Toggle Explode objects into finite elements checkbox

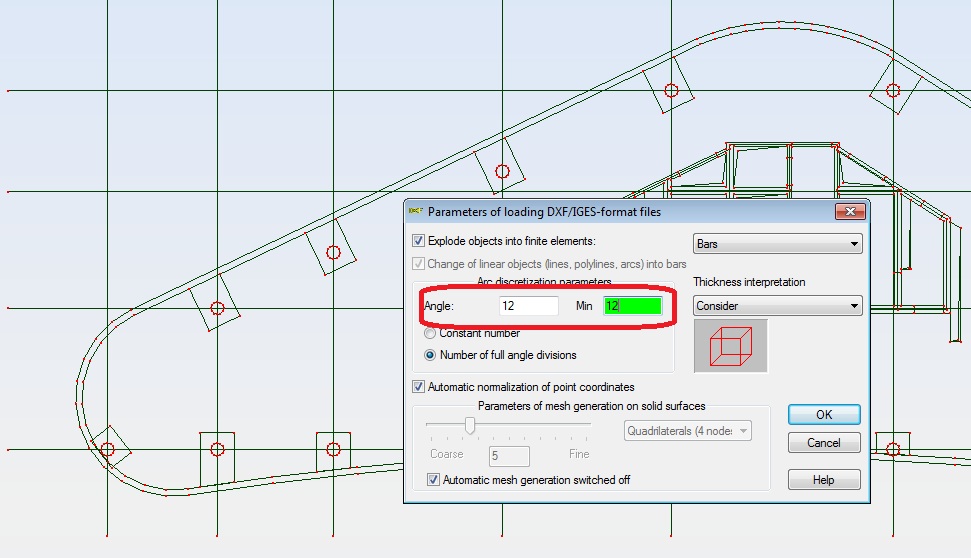pos(419,241)
